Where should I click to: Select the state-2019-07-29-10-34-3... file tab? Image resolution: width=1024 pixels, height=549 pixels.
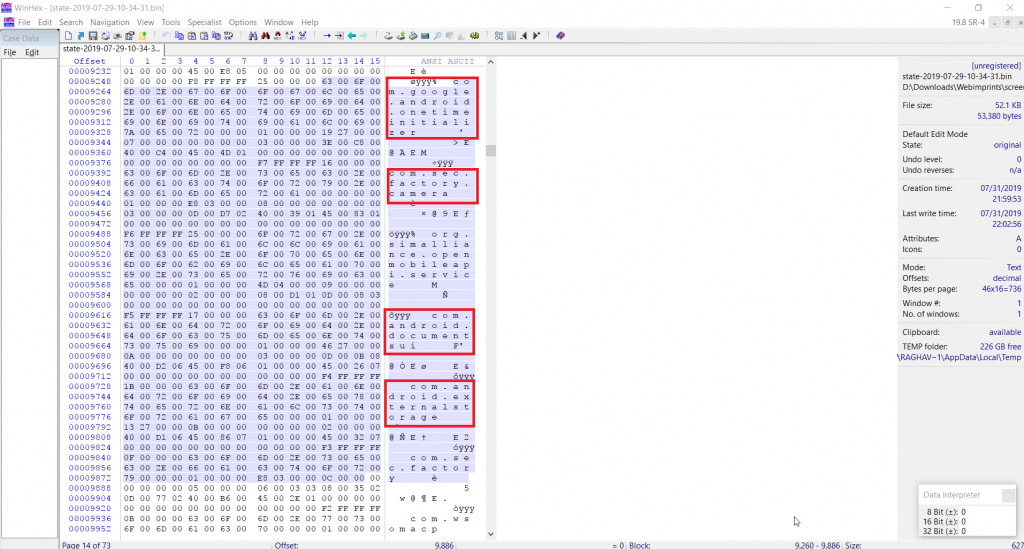tap(112, 48)
